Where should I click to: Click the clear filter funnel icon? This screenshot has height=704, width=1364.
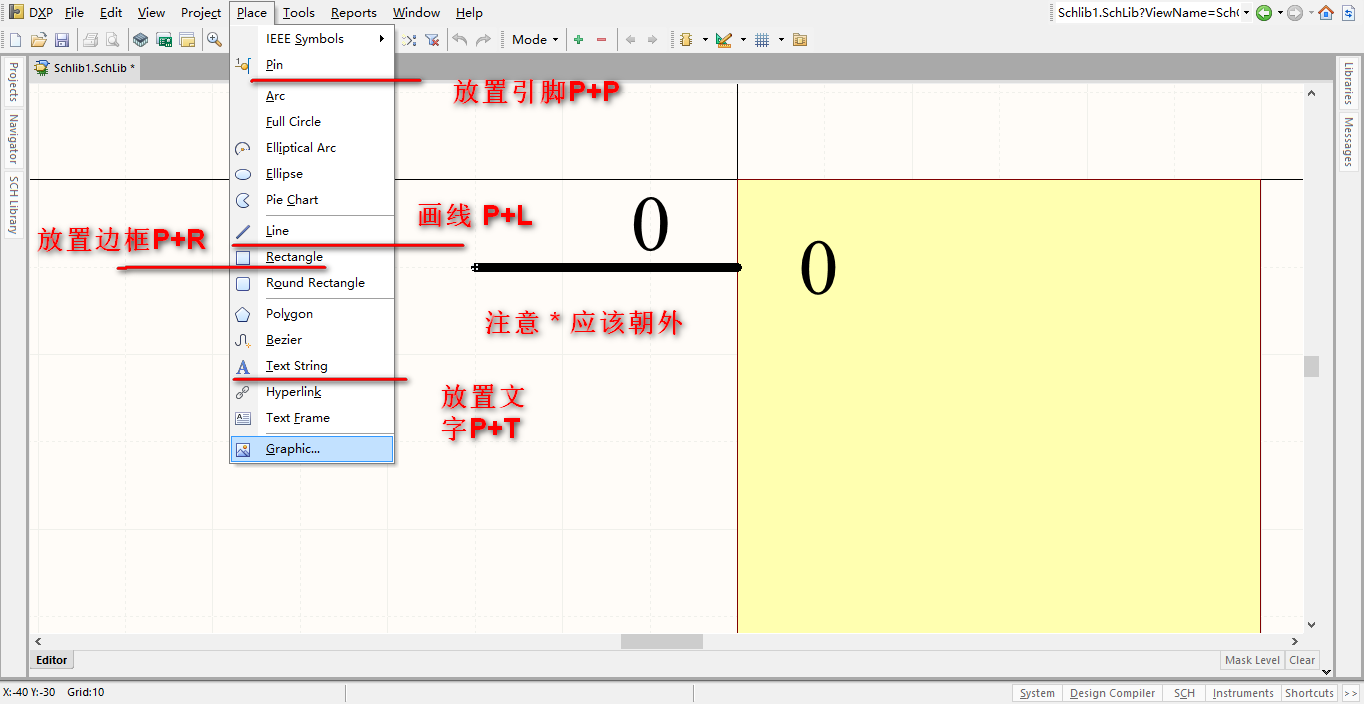pyautogui.click(x=432, y=40)
